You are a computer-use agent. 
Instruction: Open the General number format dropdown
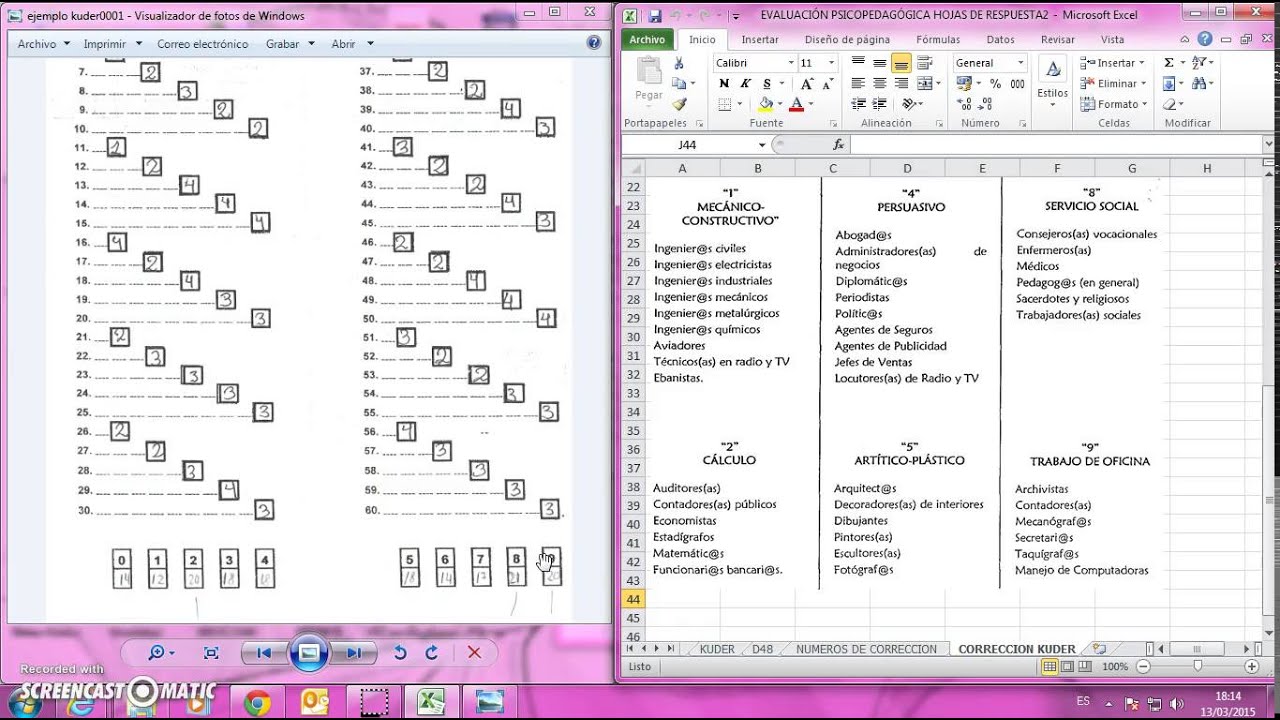(1021, 63)
